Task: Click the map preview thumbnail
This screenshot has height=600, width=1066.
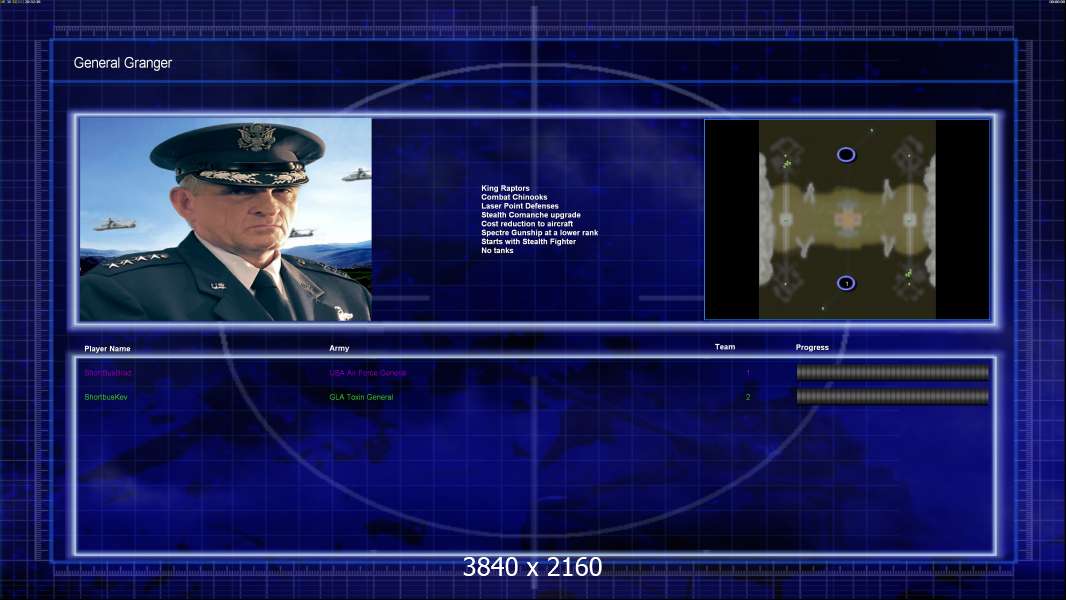Action: pos(847,219)
